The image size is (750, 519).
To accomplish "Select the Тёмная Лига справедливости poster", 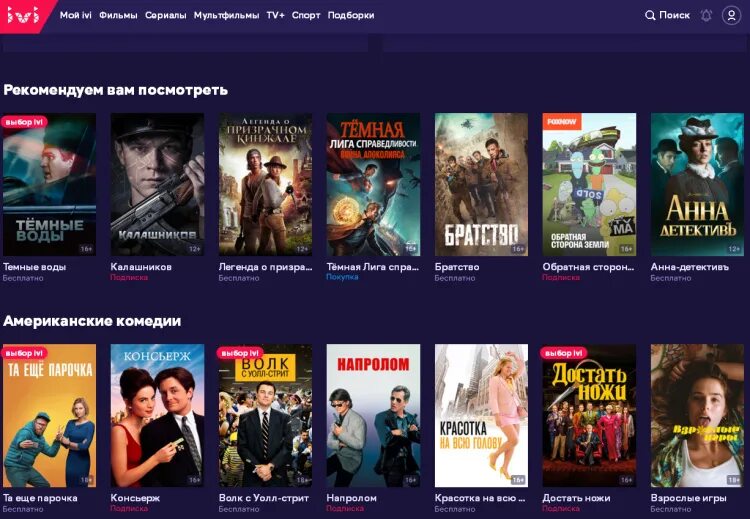I will [373, 184].
